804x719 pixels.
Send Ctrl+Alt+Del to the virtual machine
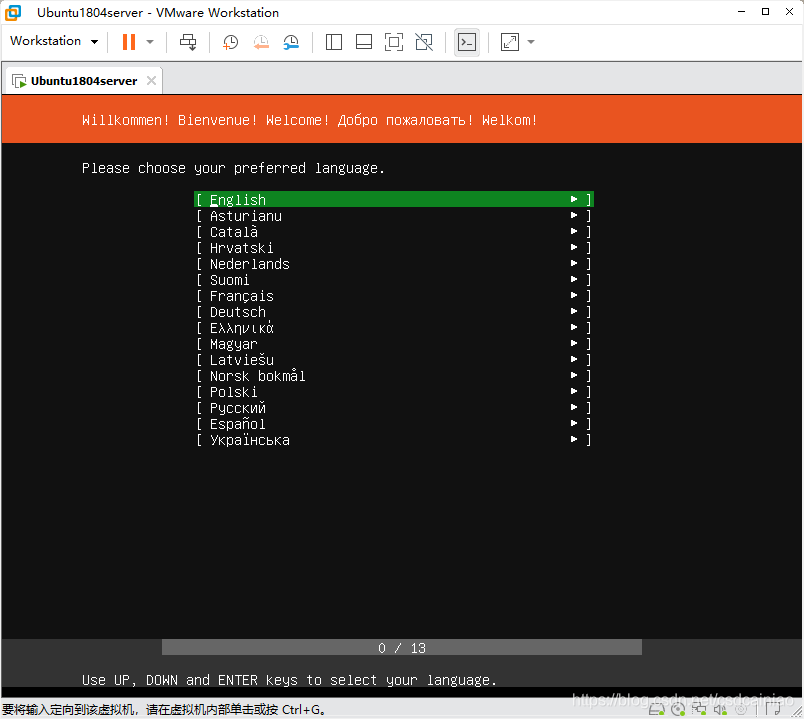188,42
